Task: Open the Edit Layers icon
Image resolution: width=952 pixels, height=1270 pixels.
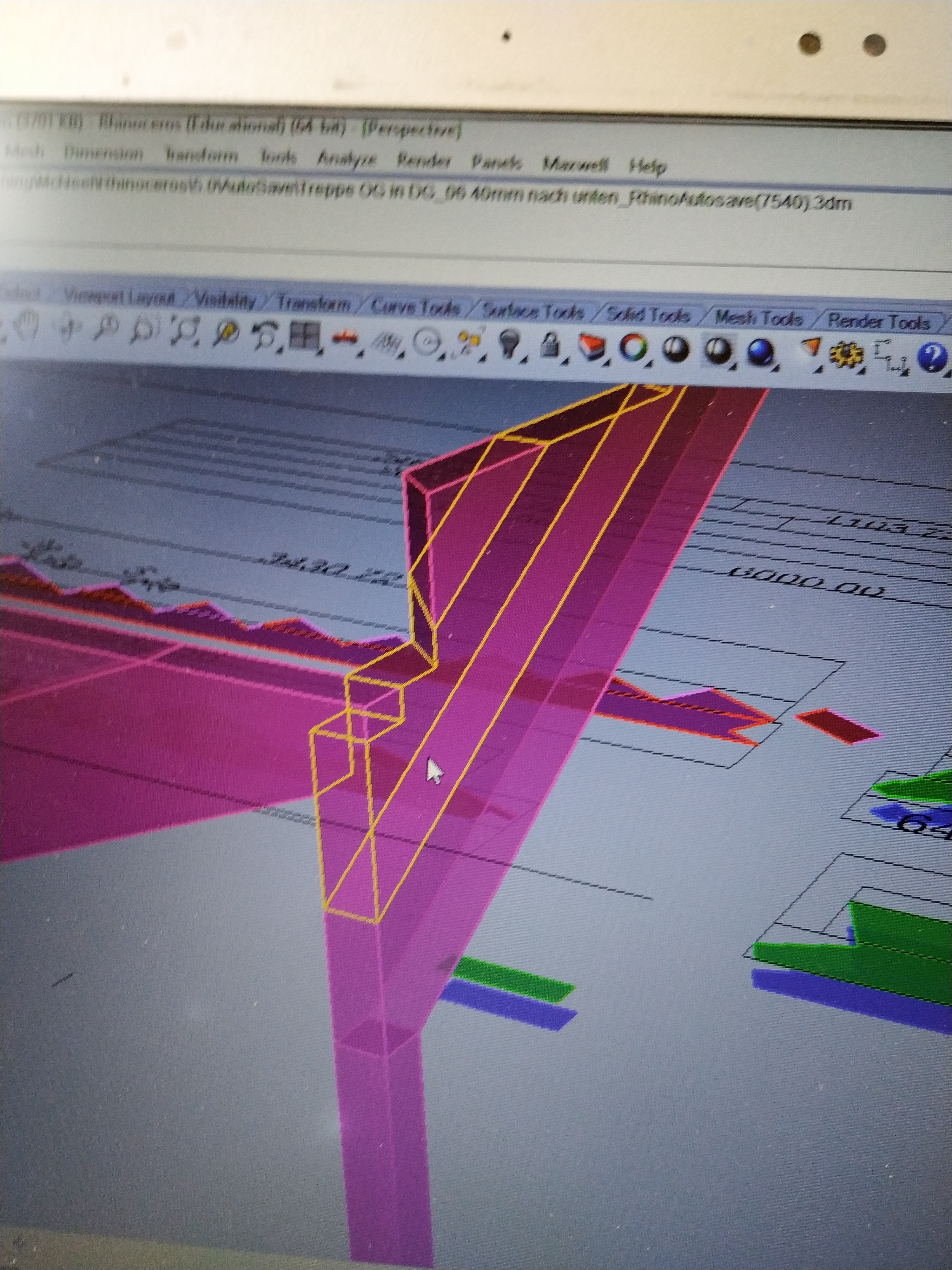Action: 593,346
